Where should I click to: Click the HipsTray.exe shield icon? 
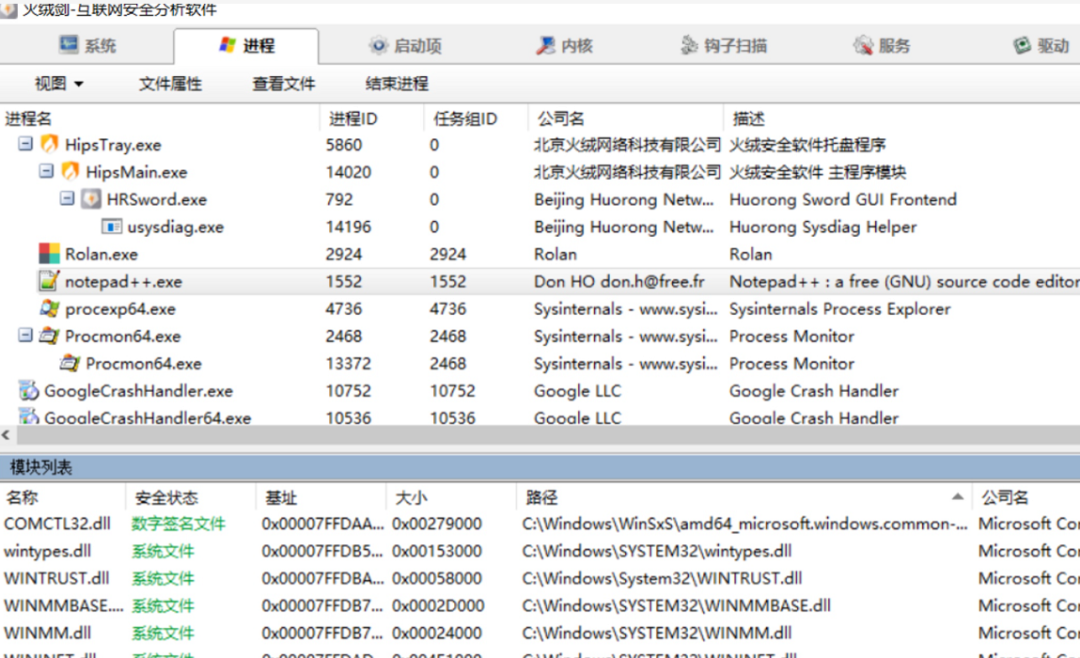tap(49, 144)
